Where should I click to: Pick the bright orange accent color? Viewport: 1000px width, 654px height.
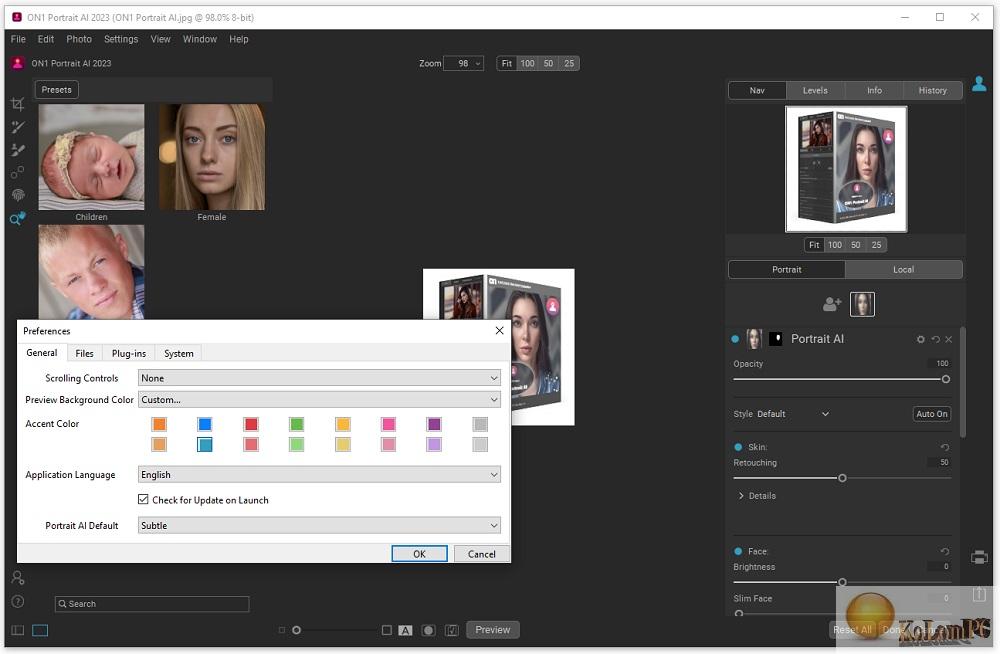pos(159,424)
